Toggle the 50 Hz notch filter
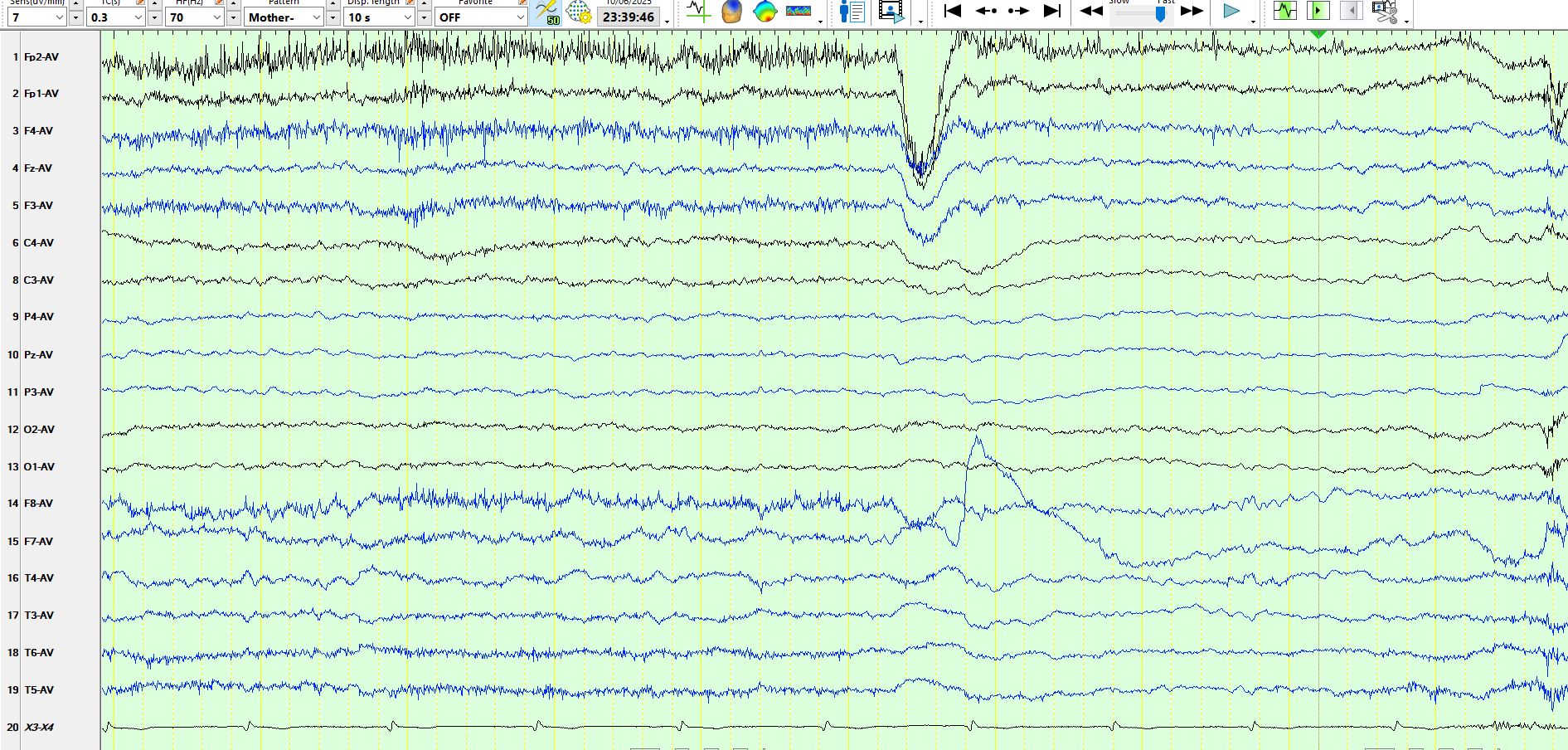Viewport: 1568px width, 750px height. tap(547, 12)
